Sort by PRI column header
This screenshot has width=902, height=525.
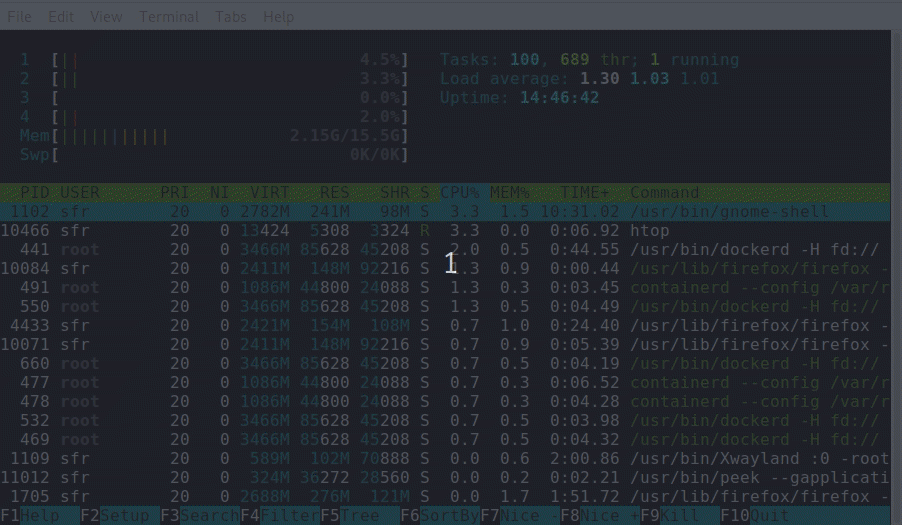point(174,193)
